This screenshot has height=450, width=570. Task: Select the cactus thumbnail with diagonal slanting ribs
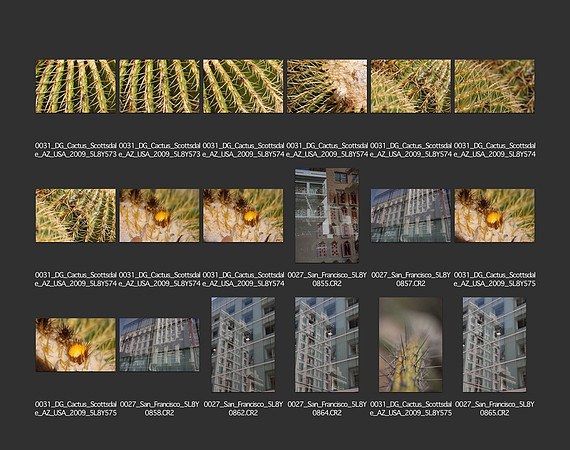243,86
